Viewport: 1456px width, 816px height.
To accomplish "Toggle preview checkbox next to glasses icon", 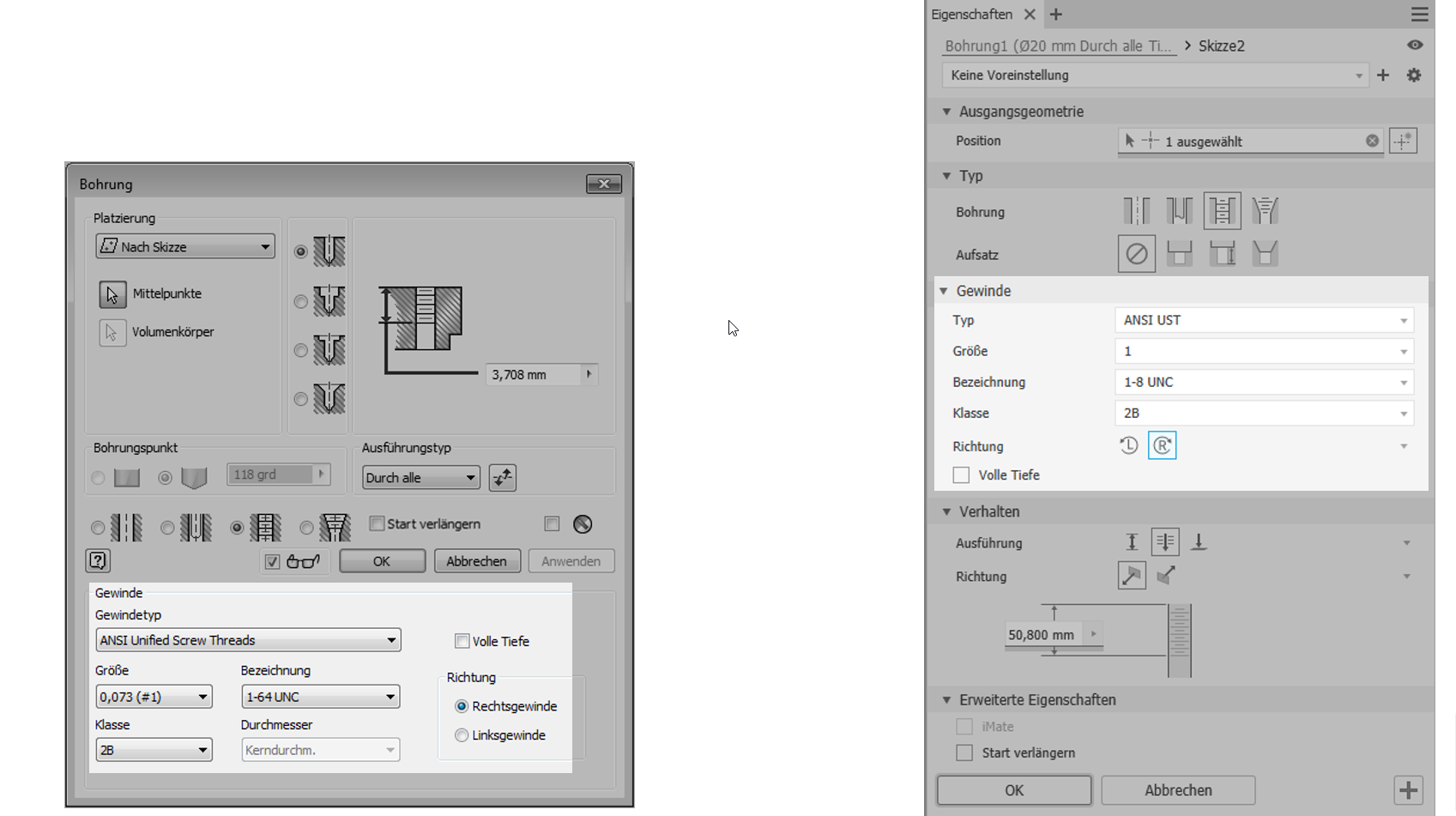I will point(272,562).
